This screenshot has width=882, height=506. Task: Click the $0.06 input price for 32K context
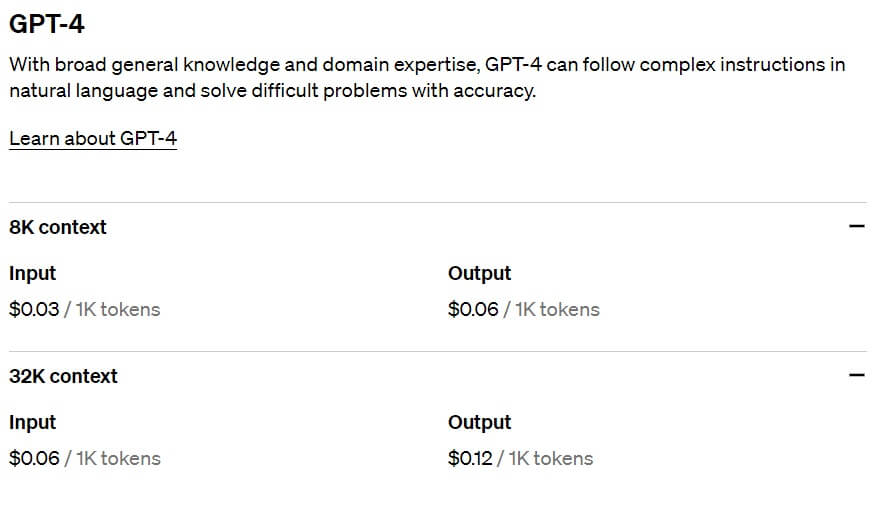[x=34, y=458]
